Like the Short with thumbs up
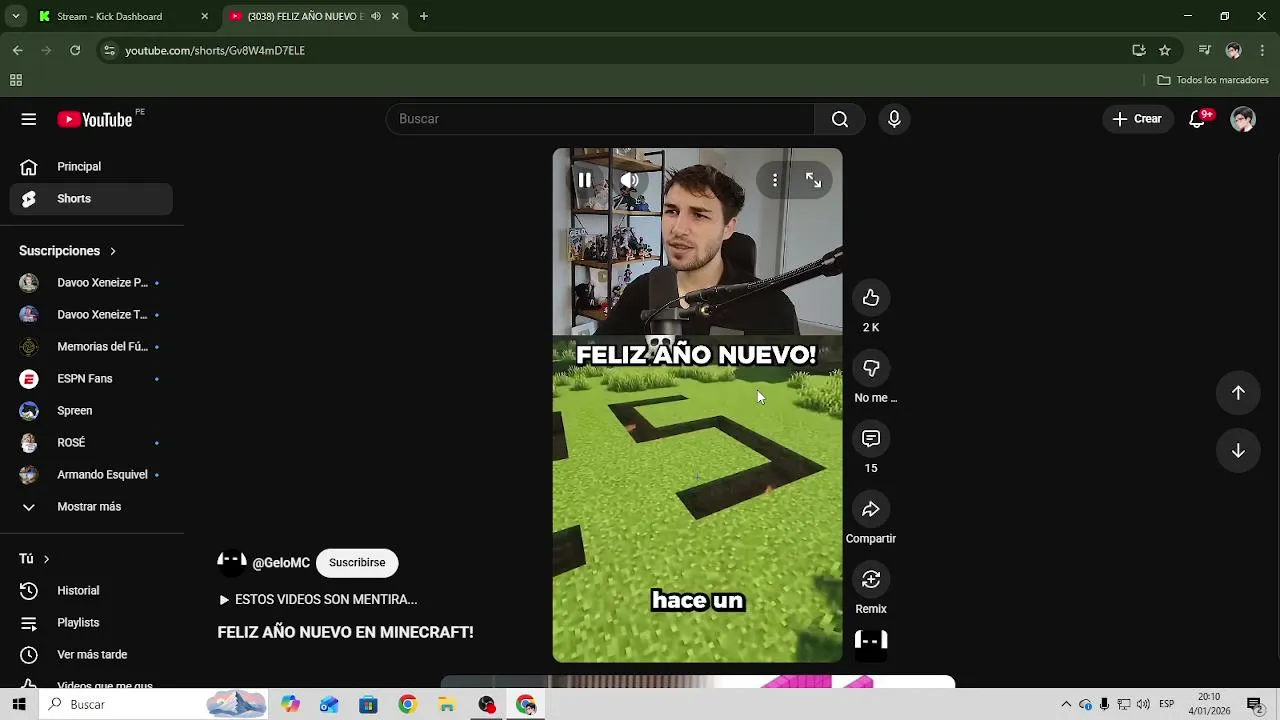This screenshot has height=720, width=1280. 871,298
